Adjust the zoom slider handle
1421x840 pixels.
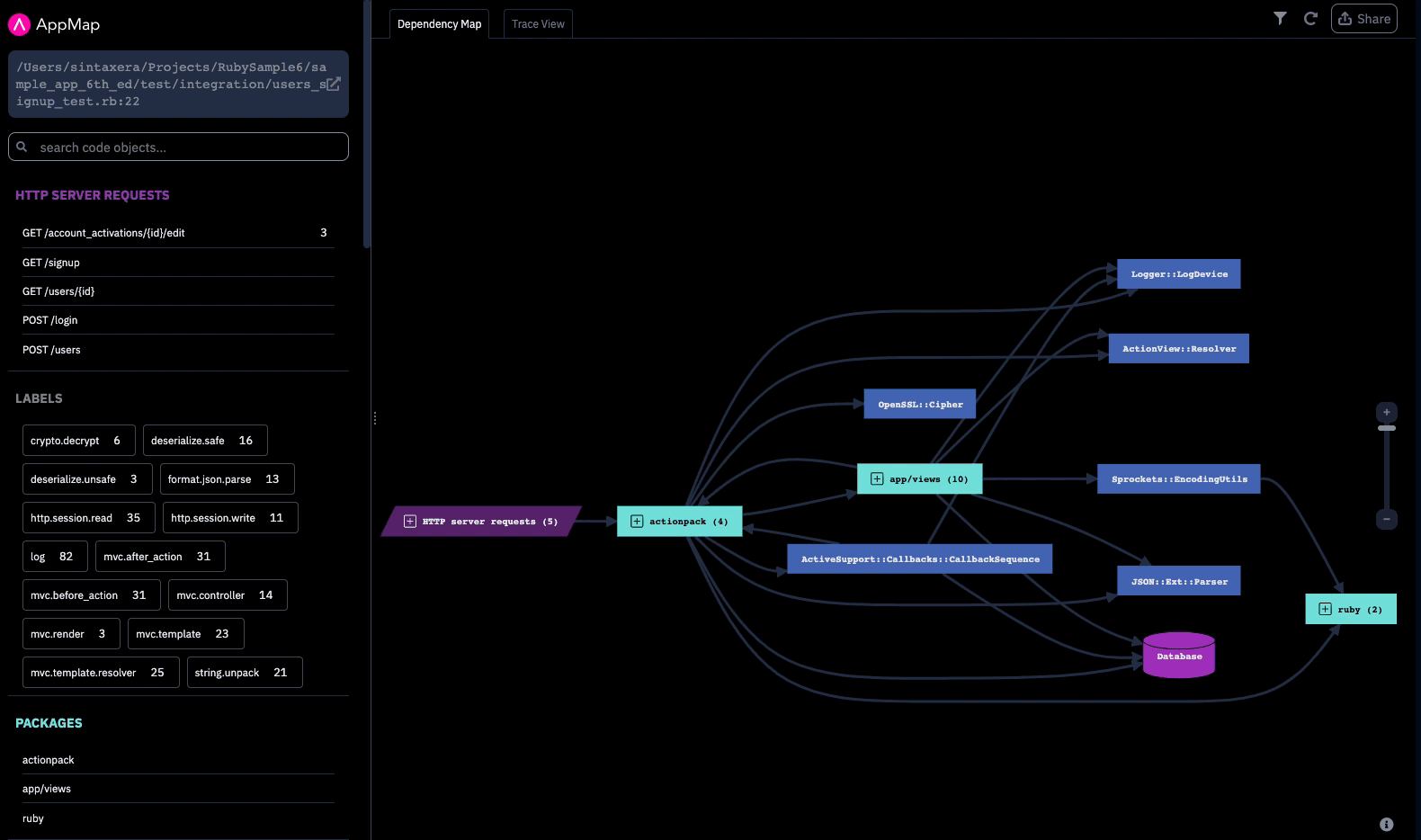pyautogui.click(x=1387, y=428)
